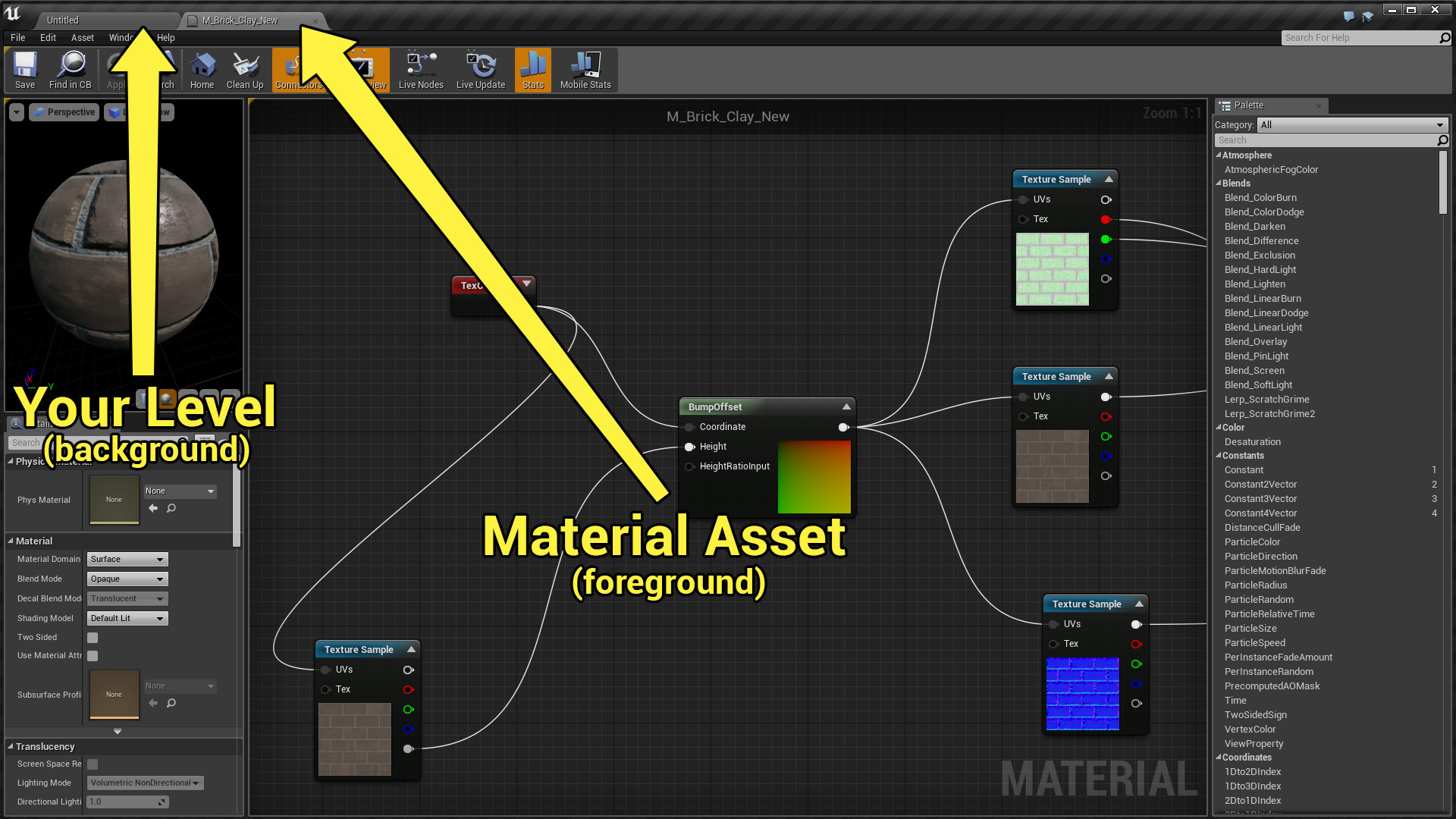1456x819 pixels.
Task: Switch to the Untitled level tab
Action: coord(63,20)
